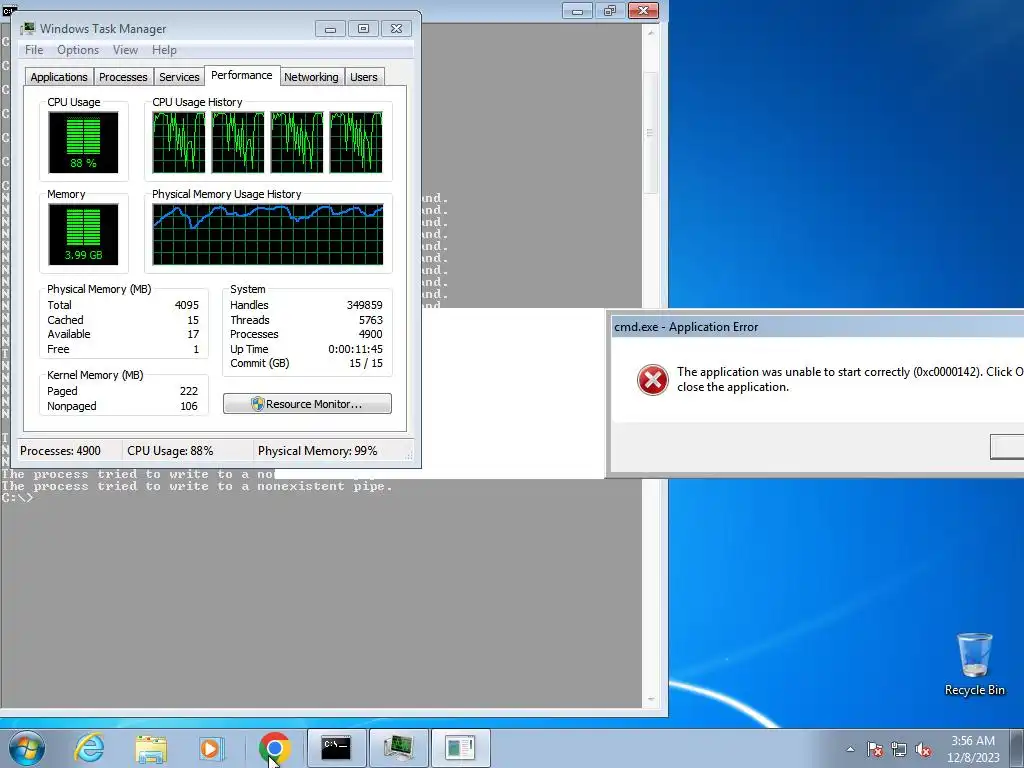1024x768 pixels.
Task: Switch to the Processes tab
Action: pos(123,77)
